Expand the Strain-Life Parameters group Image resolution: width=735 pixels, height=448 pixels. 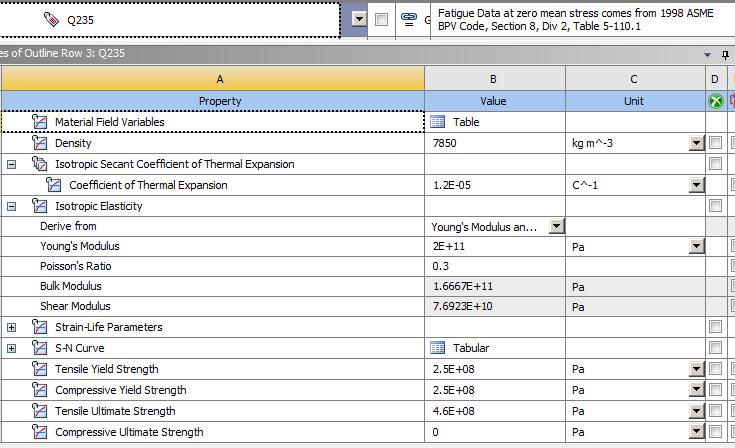(12, 327)
